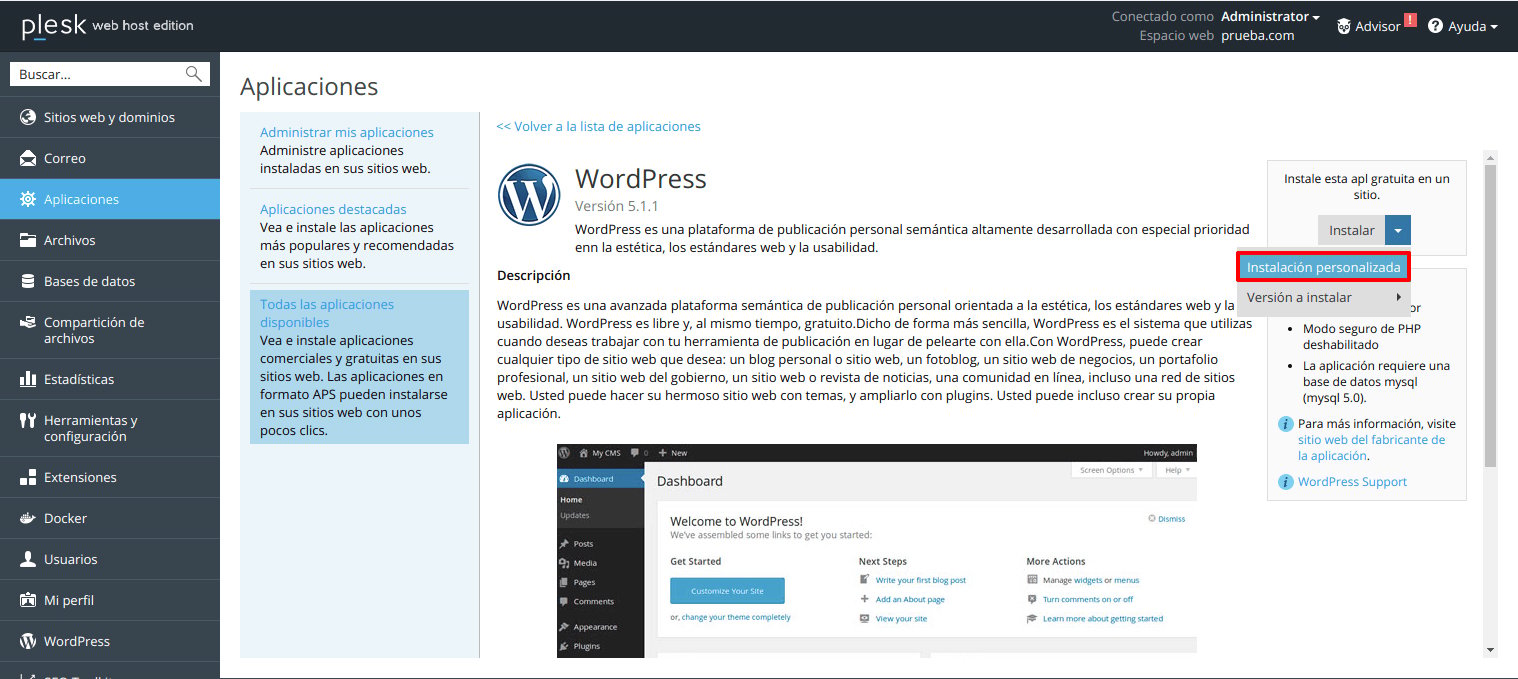
Task: Click the profile card icon beside Mi perfil
Action: [x=28, y=600]
